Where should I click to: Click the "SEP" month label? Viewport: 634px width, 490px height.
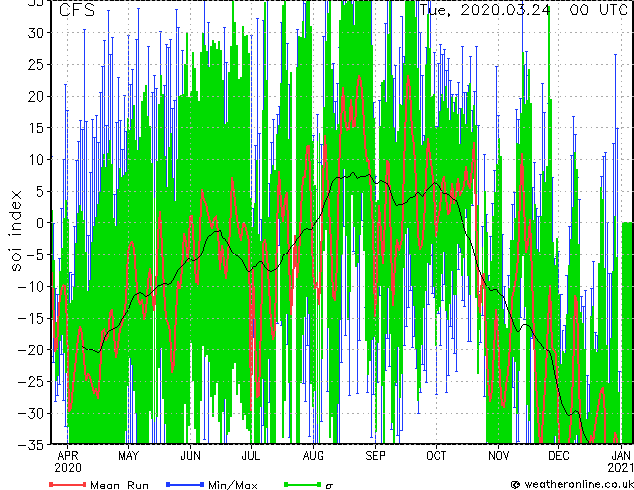376,456
